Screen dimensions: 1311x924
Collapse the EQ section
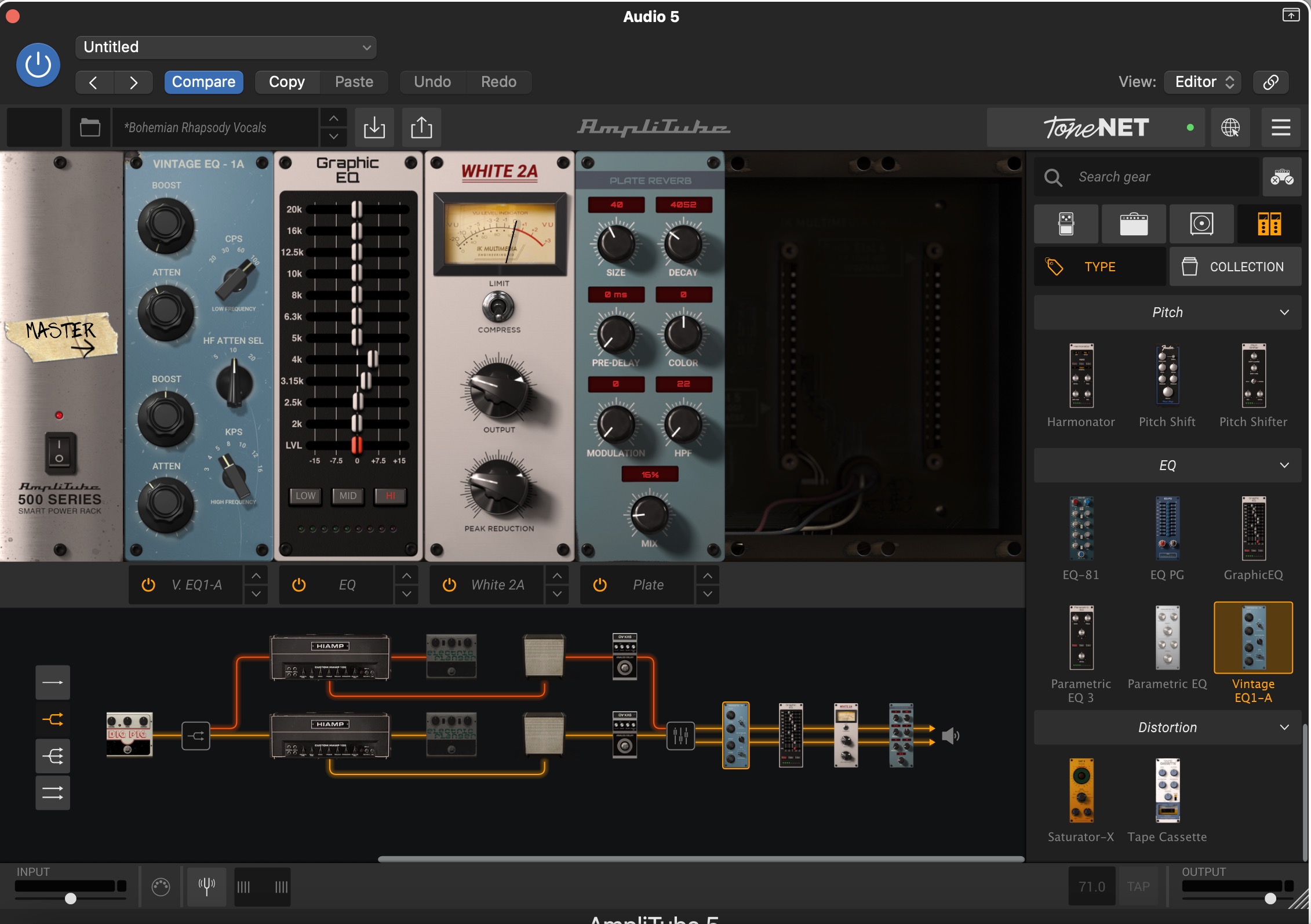1168,465
